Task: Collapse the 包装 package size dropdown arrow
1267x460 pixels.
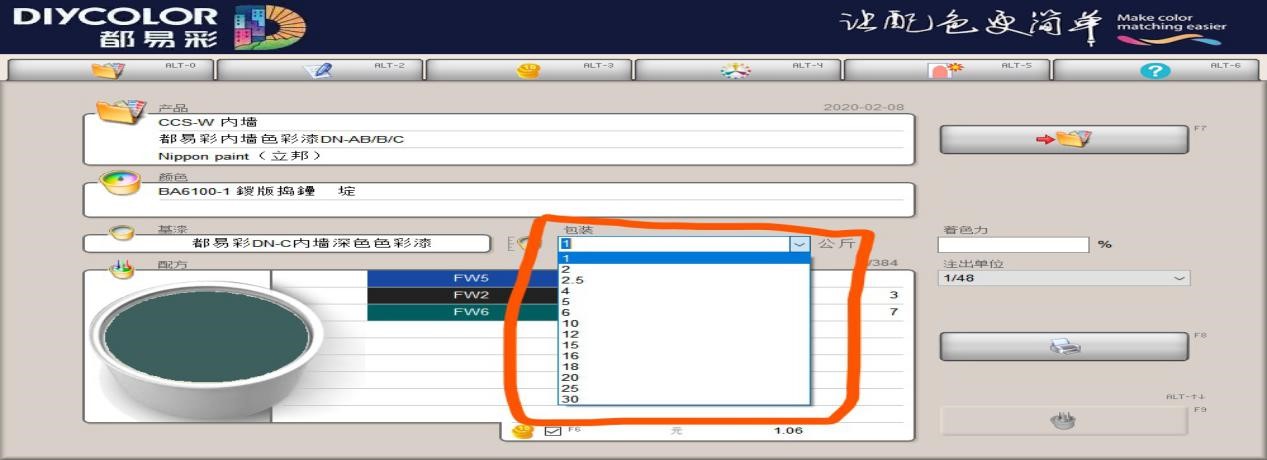Action: (799, 244)
